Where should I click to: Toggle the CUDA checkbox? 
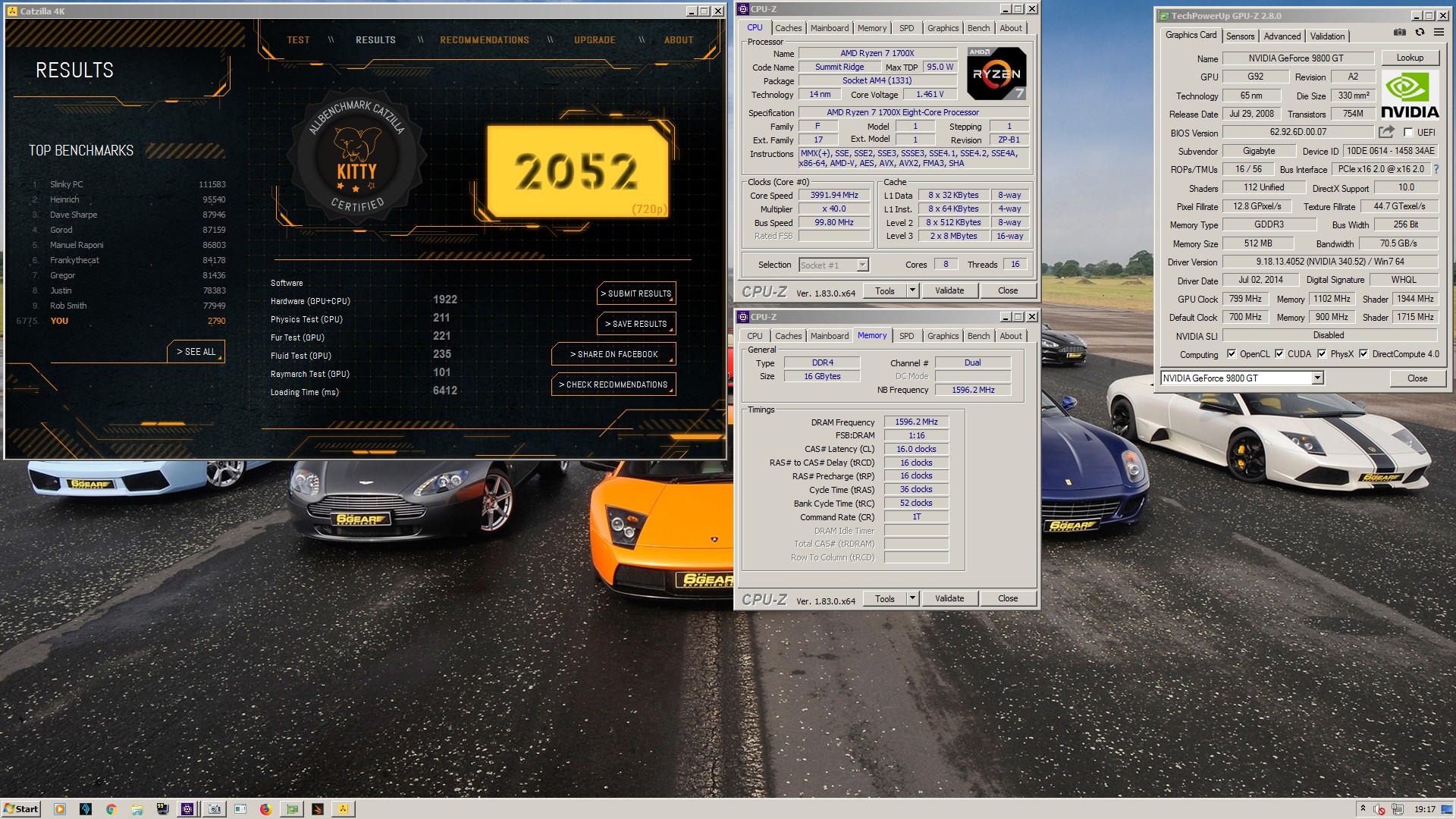pos(1279,353)
